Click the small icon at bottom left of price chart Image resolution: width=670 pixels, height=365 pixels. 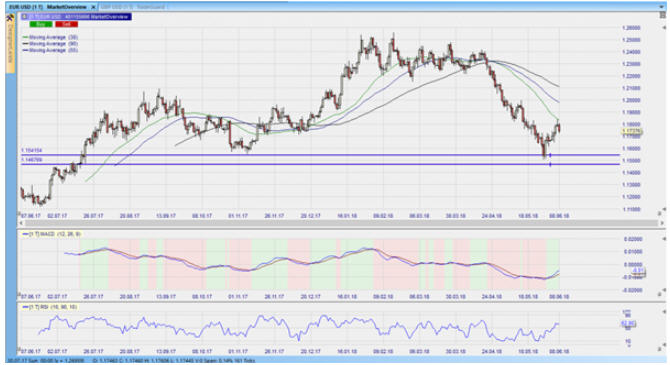point(19,213)
